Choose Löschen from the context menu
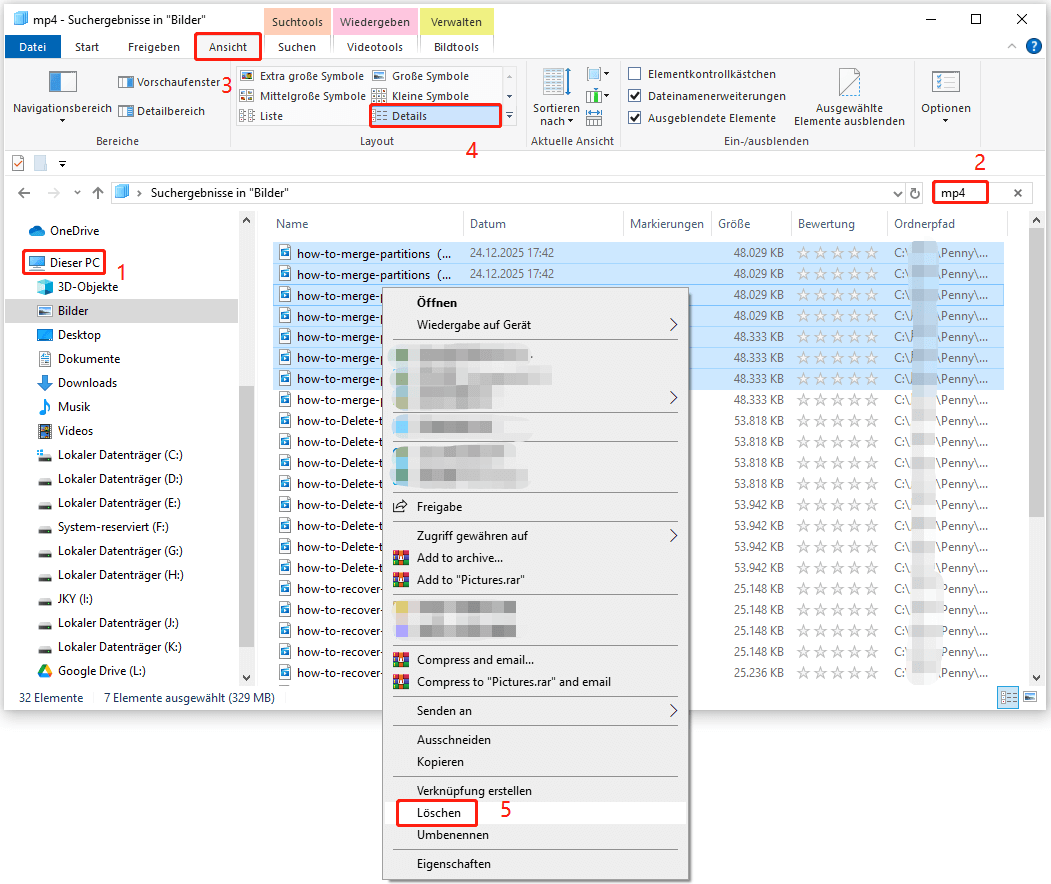This screenshot has height=884, width=1051. [x=436, y=813]
